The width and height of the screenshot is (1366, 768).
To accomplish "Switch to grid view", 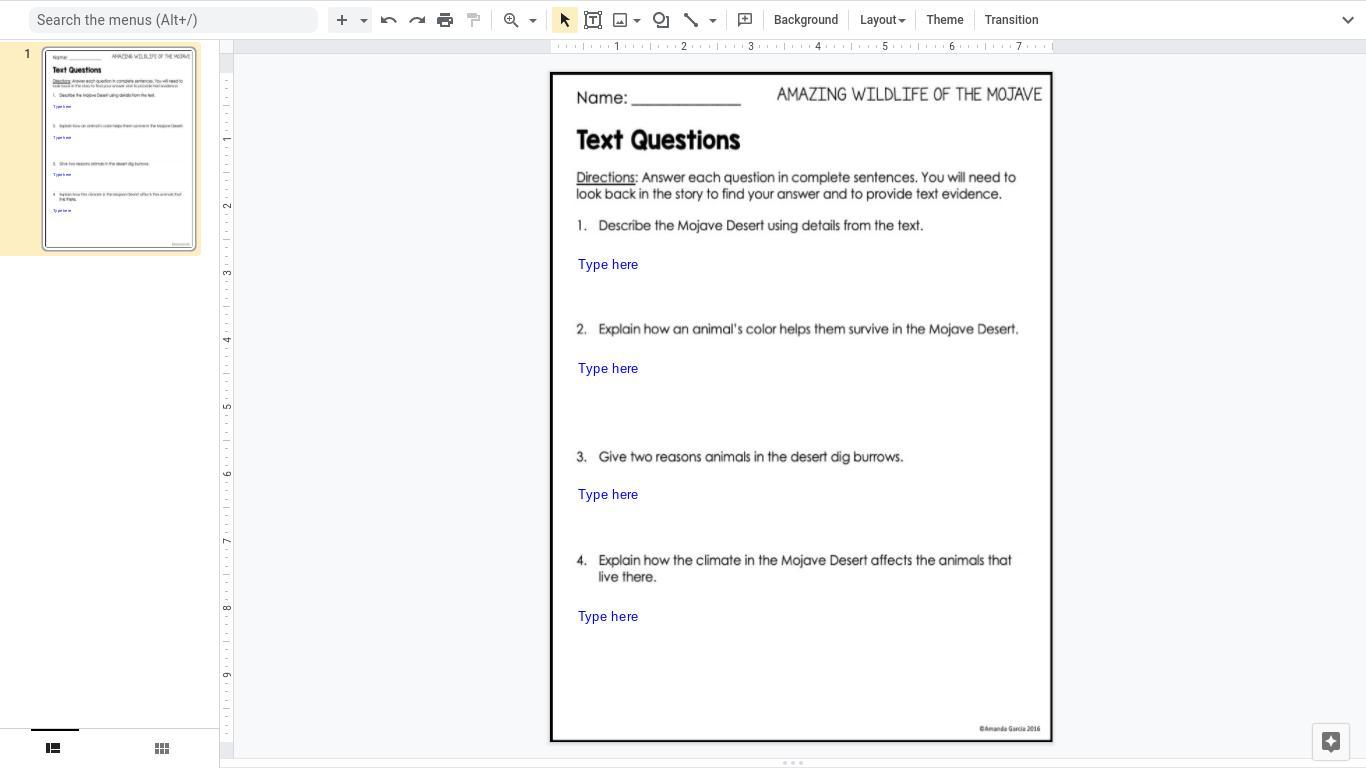I will click(162, 748).
